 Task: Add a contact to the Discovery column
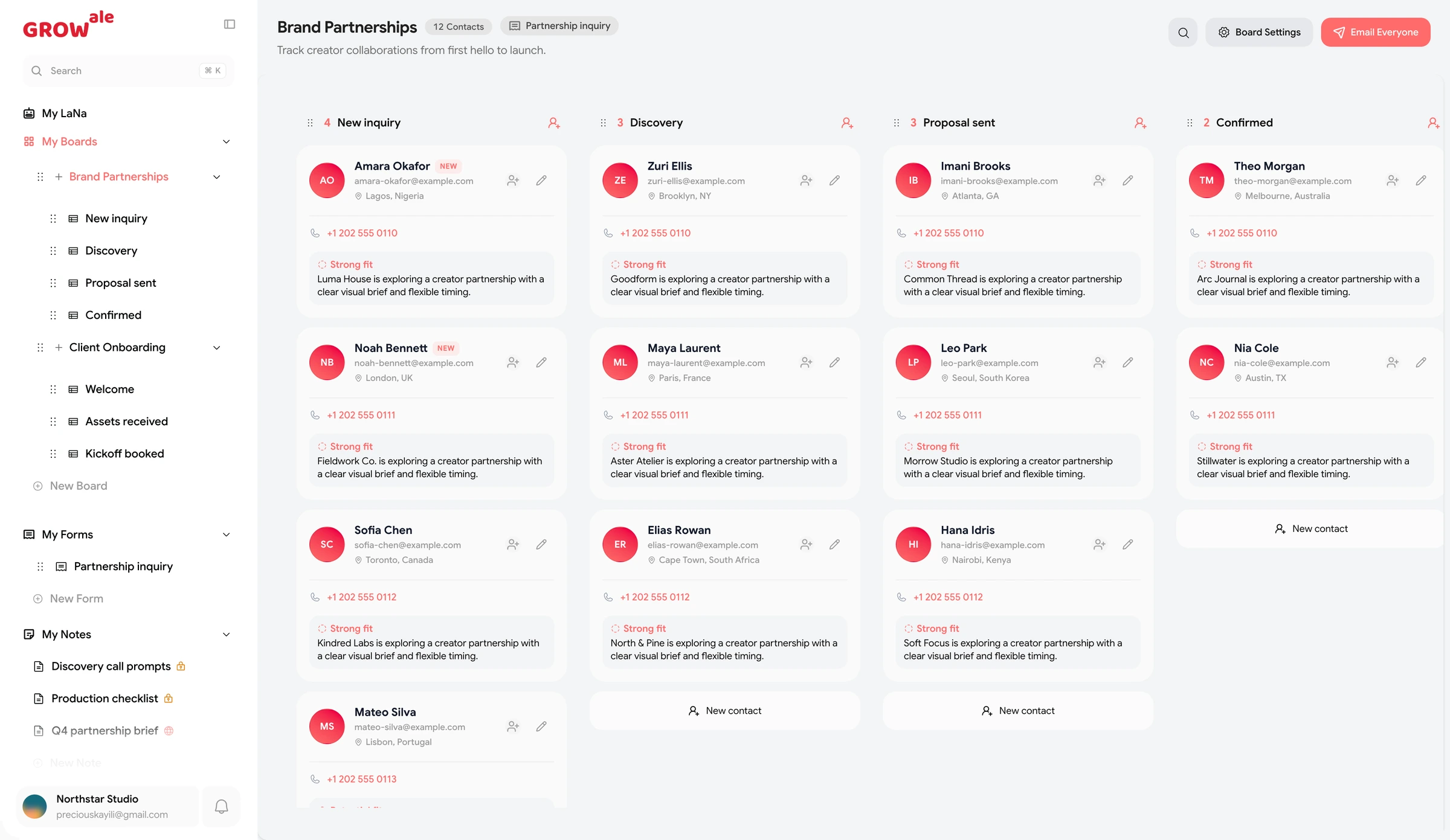847,123
